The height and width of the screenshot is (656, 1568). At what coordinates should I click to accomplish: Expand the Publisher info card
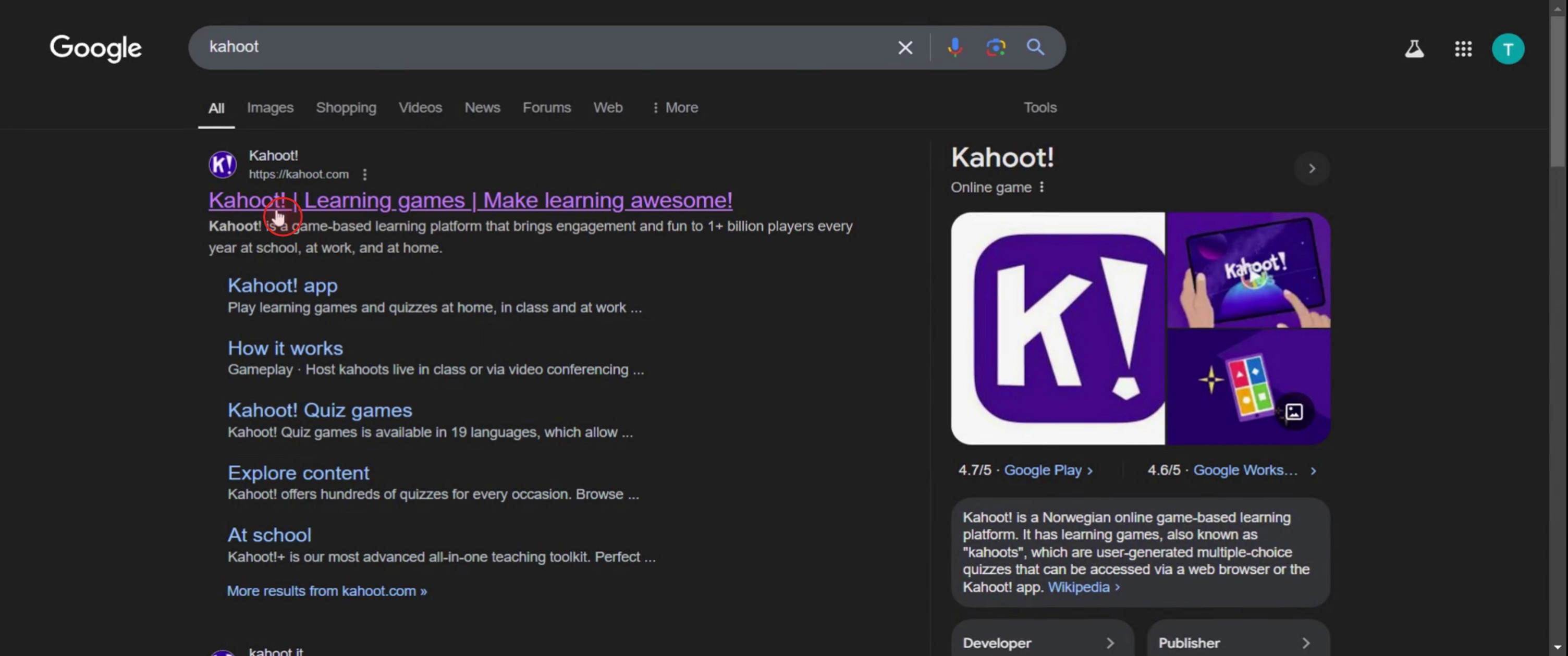[1237, 642]
